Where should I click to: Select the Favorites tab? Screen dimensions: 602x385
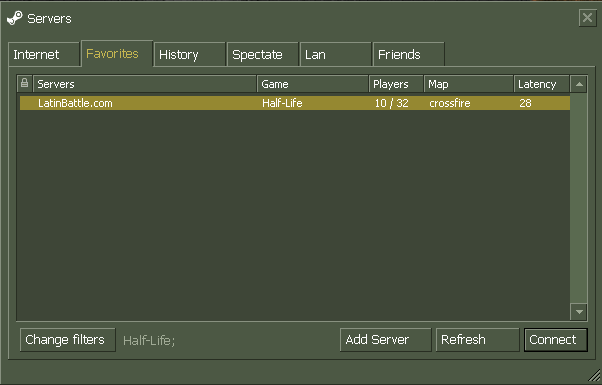coord(117,53)
